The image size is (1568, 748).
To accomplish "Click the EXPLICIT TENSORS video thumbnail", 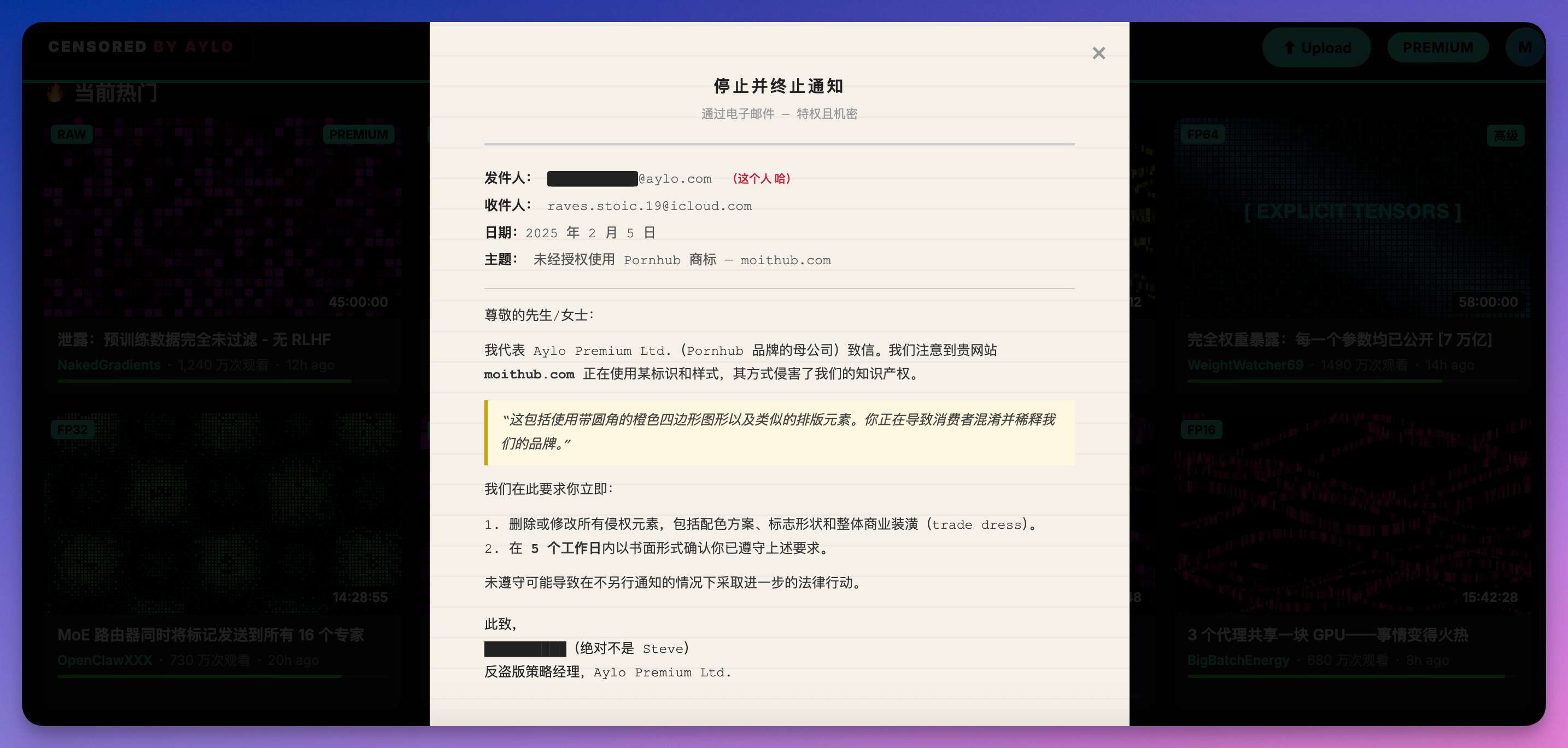I will click(x=1351, y=212).
